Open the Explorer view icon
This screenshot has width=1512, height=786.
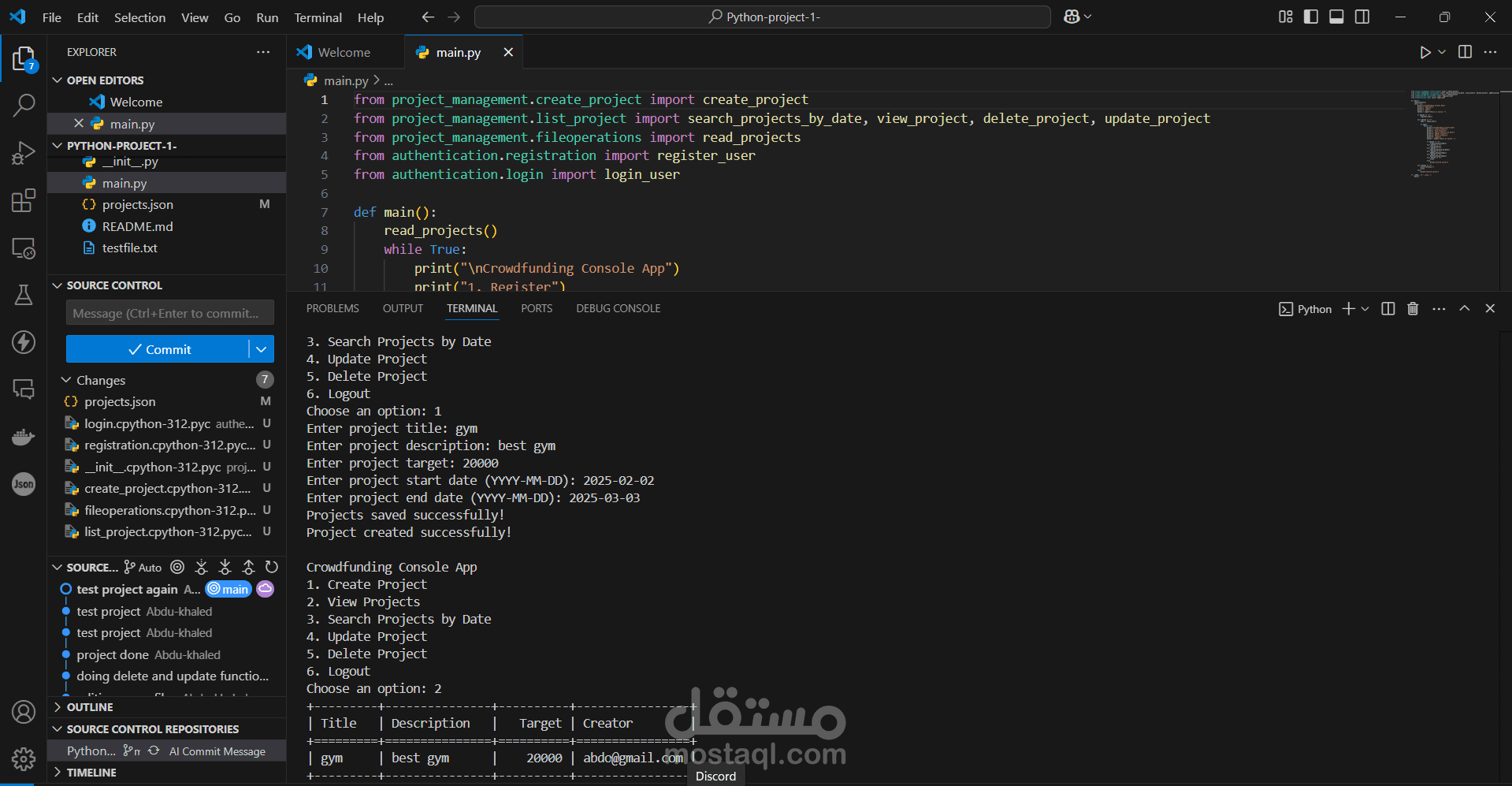click(24, 58)
